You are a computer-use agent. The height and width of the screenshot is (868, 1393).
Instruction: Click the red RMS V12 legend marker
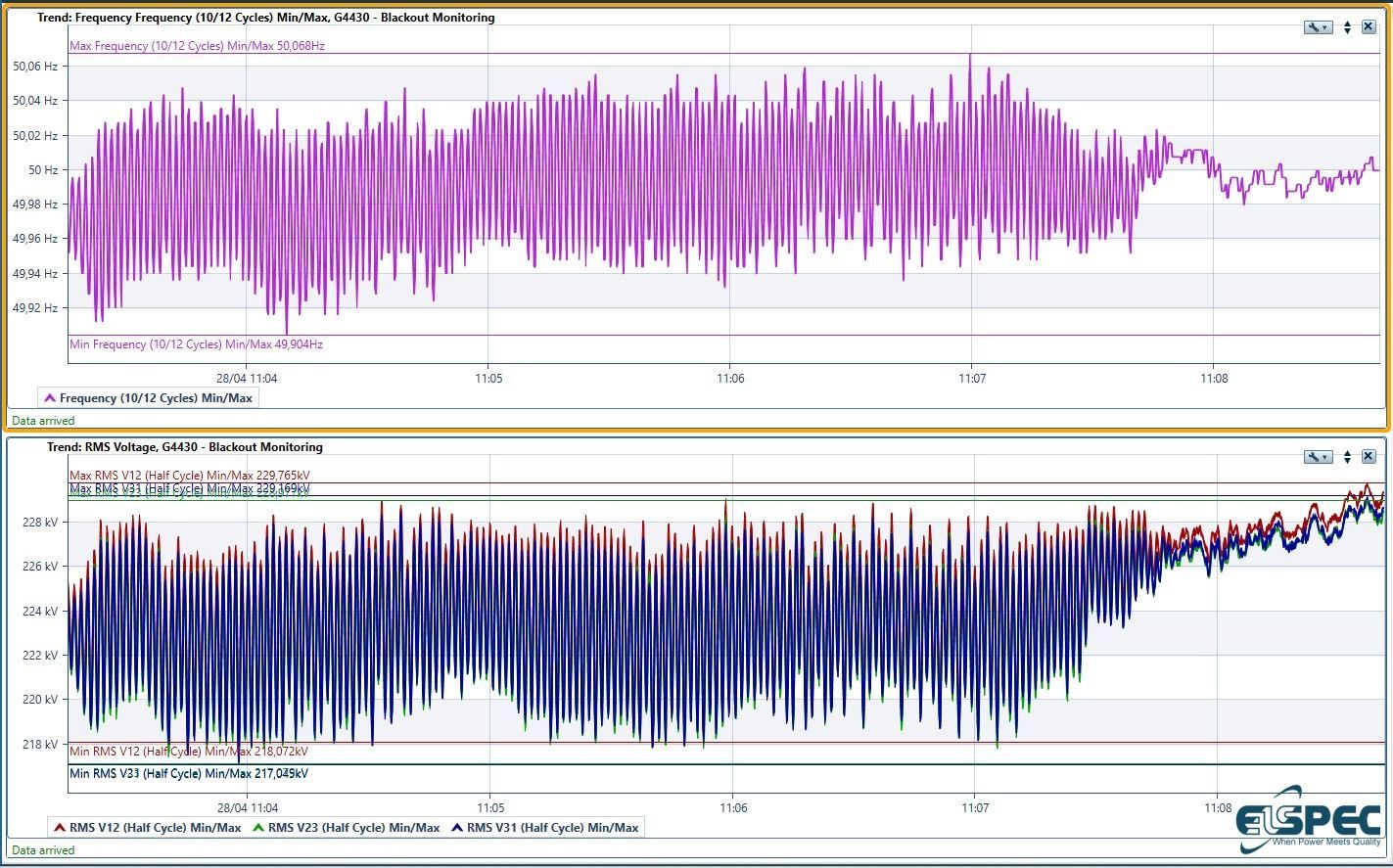tap(60, 828)
